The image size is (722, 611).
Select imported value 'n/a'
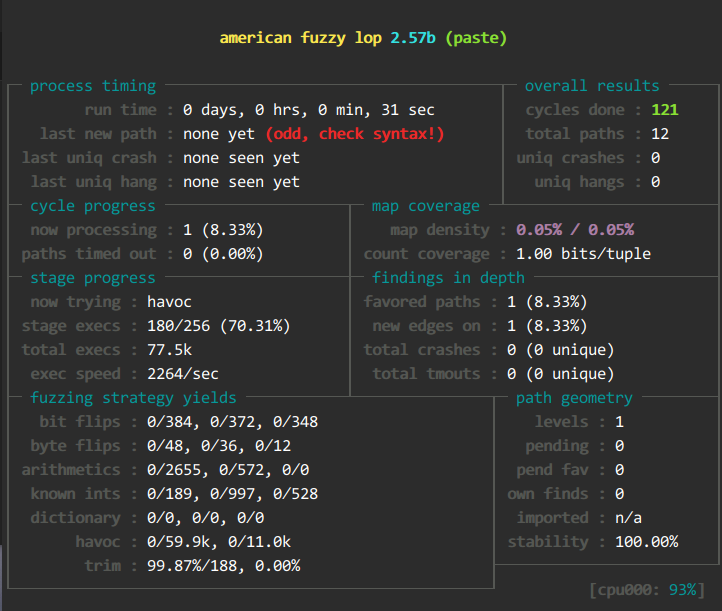pyautogui.click(x=629, y=518)
